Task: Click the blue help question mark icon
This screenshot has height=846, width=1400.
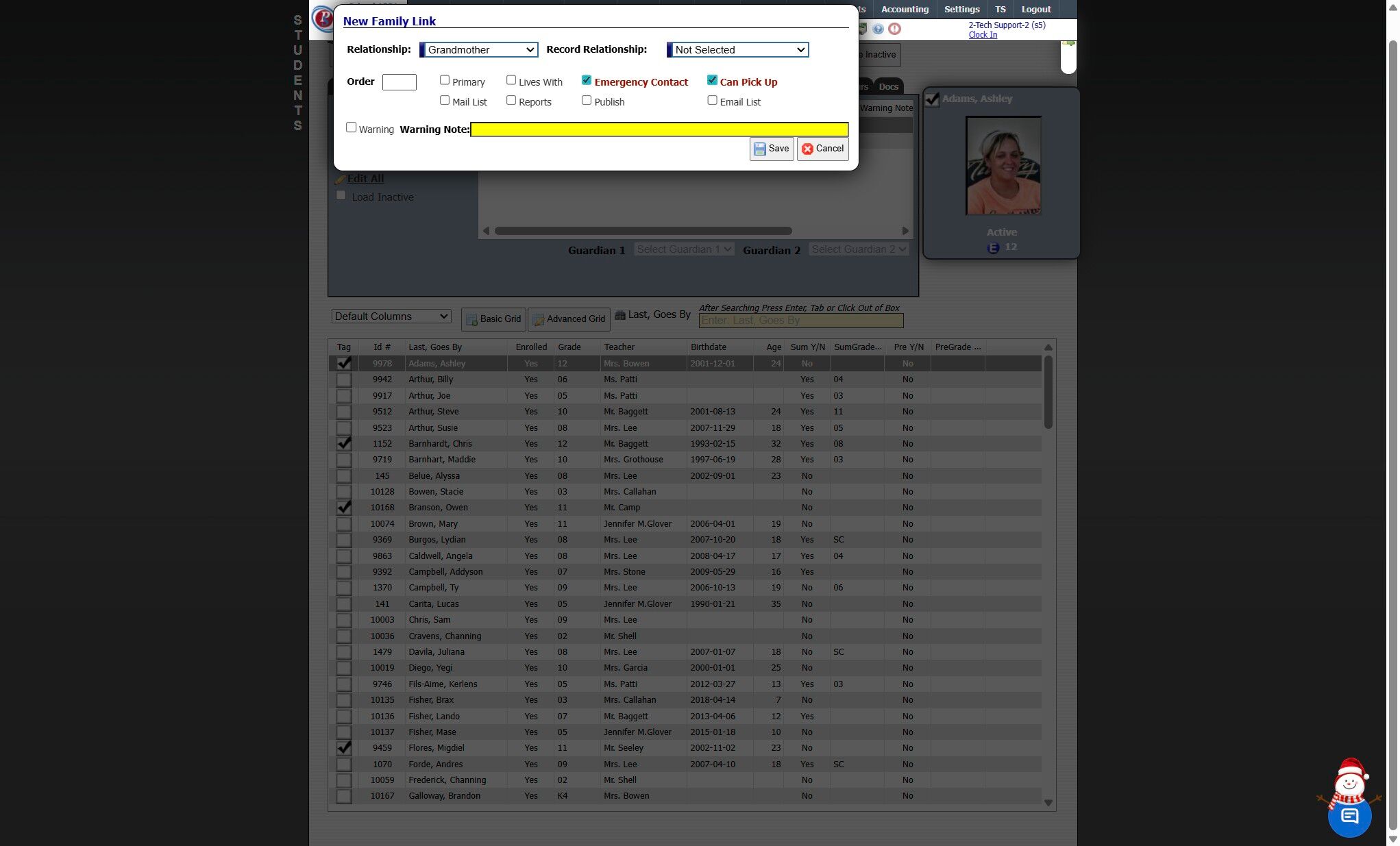Action: (x=878, y=29)
